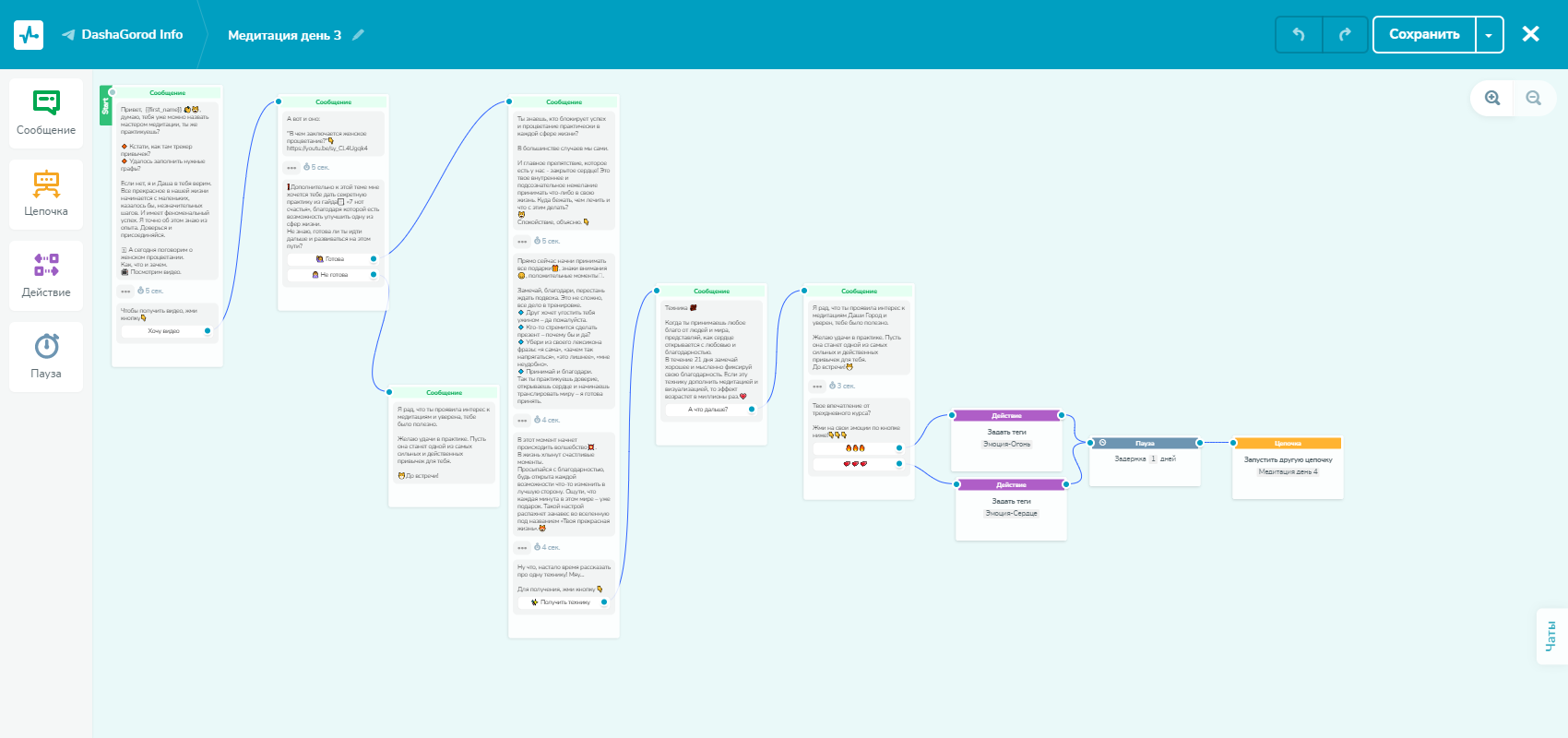
Task: Select the "Не готова" button
Action: point(333,275)
